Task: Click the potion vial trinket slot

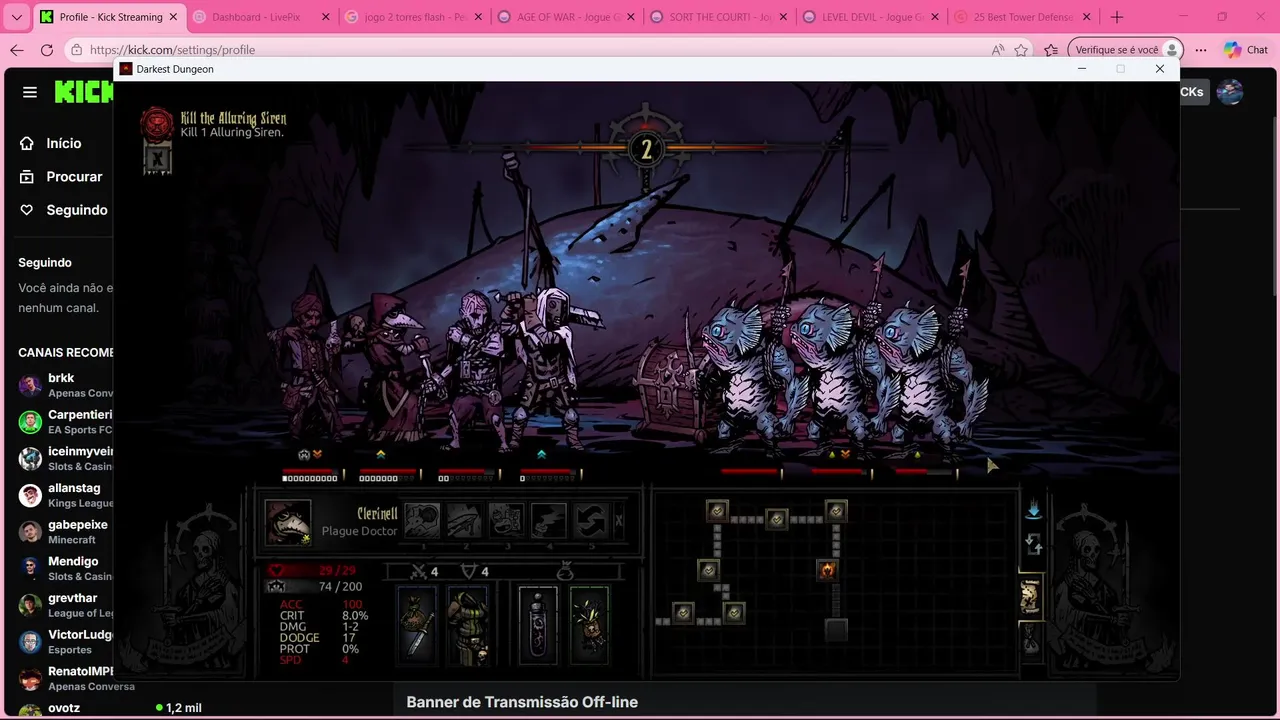Action: pos(538,625)
